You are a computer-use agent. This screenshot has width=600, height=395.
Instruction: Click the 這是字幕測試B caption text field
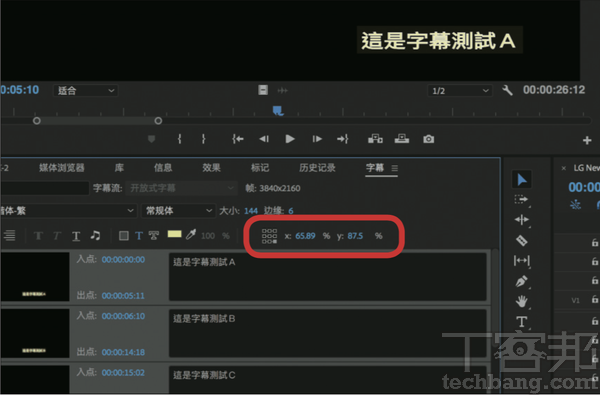click(x=328, y=333)
